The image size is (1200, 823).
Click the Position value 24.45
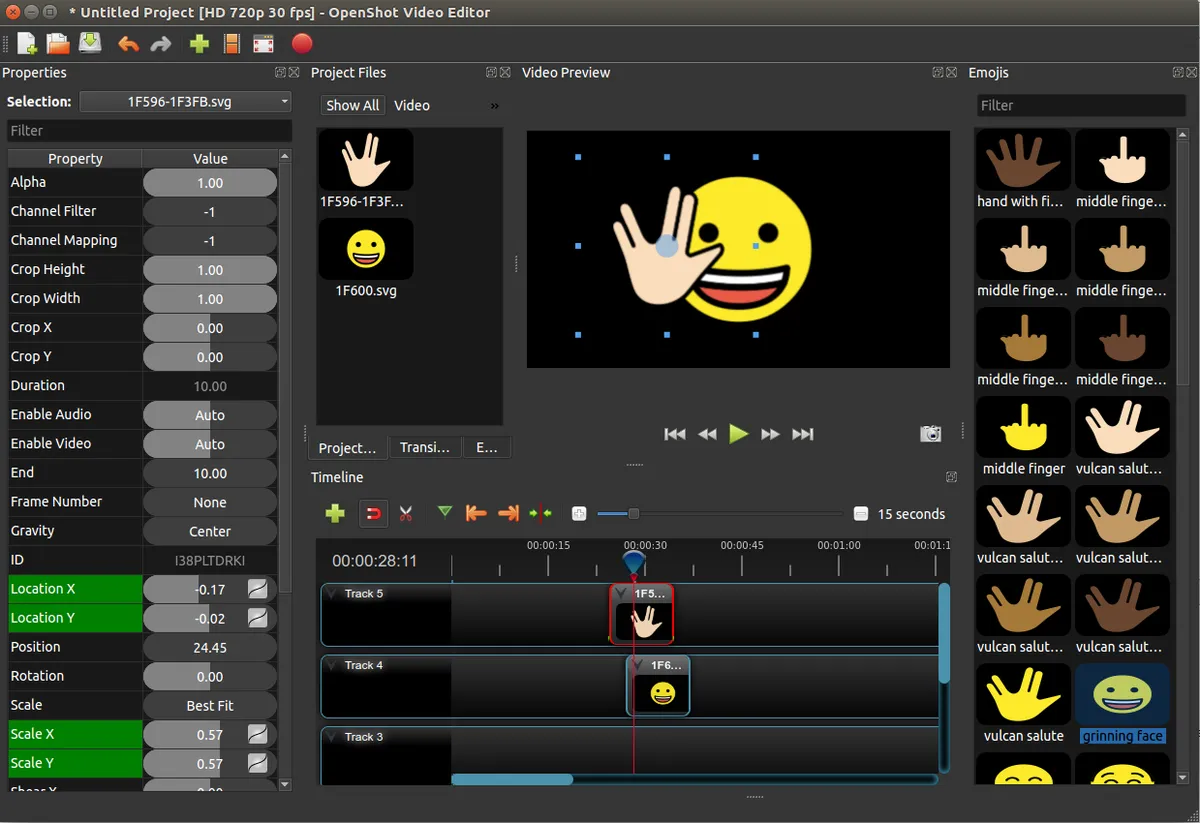coord(210,647)
